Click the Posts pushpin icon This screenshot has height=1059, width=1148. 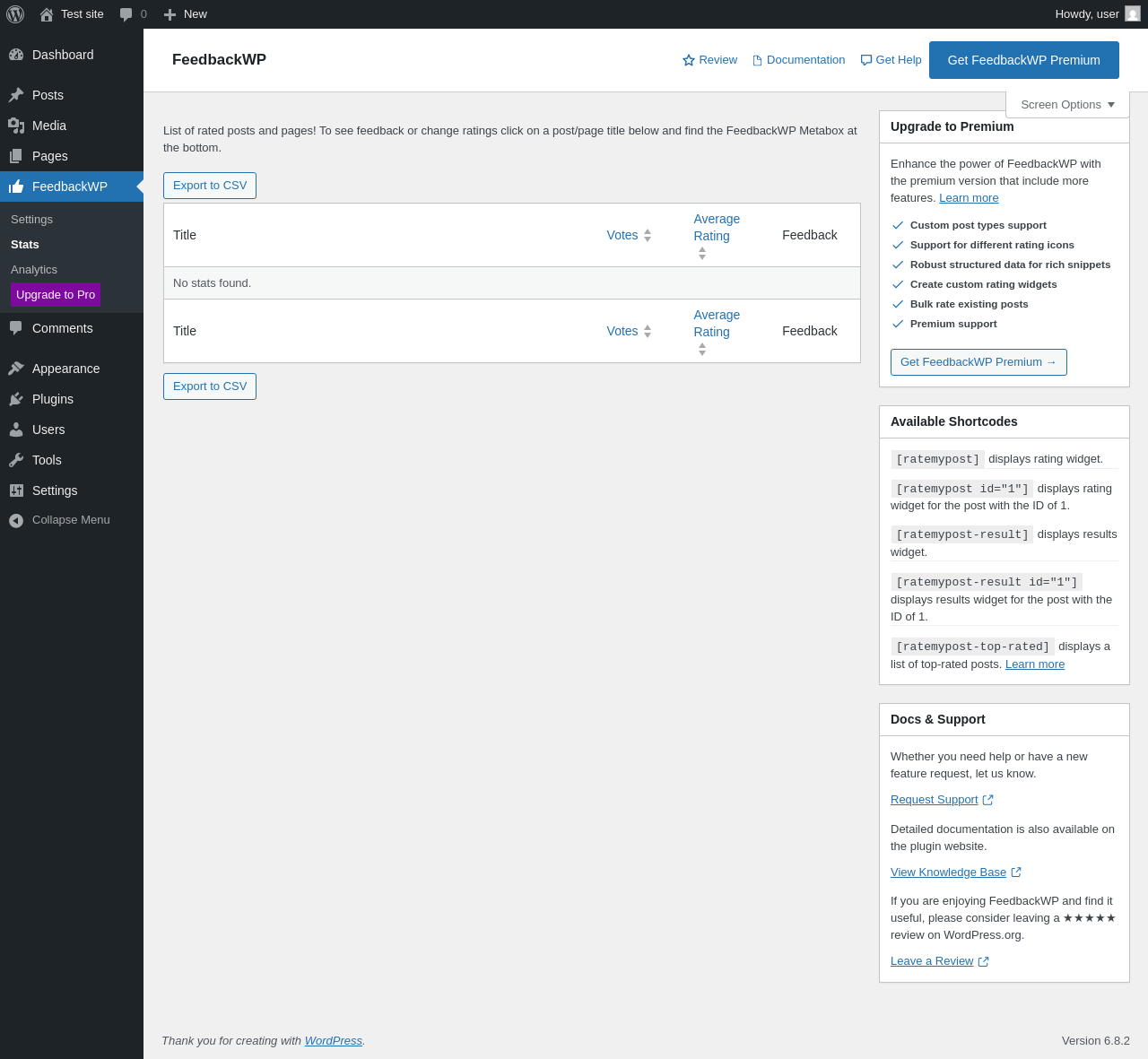point(16,95)
